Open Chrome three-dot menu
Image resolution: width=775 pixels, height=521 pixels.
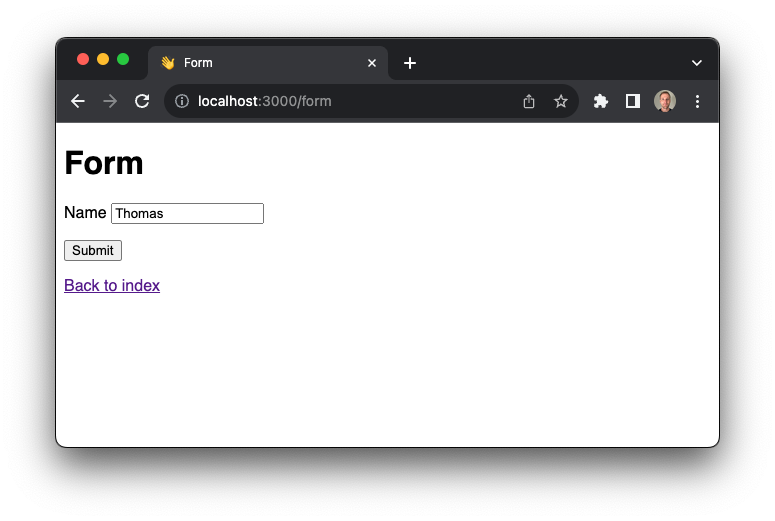pyautogui.click(x=697, y=101)
